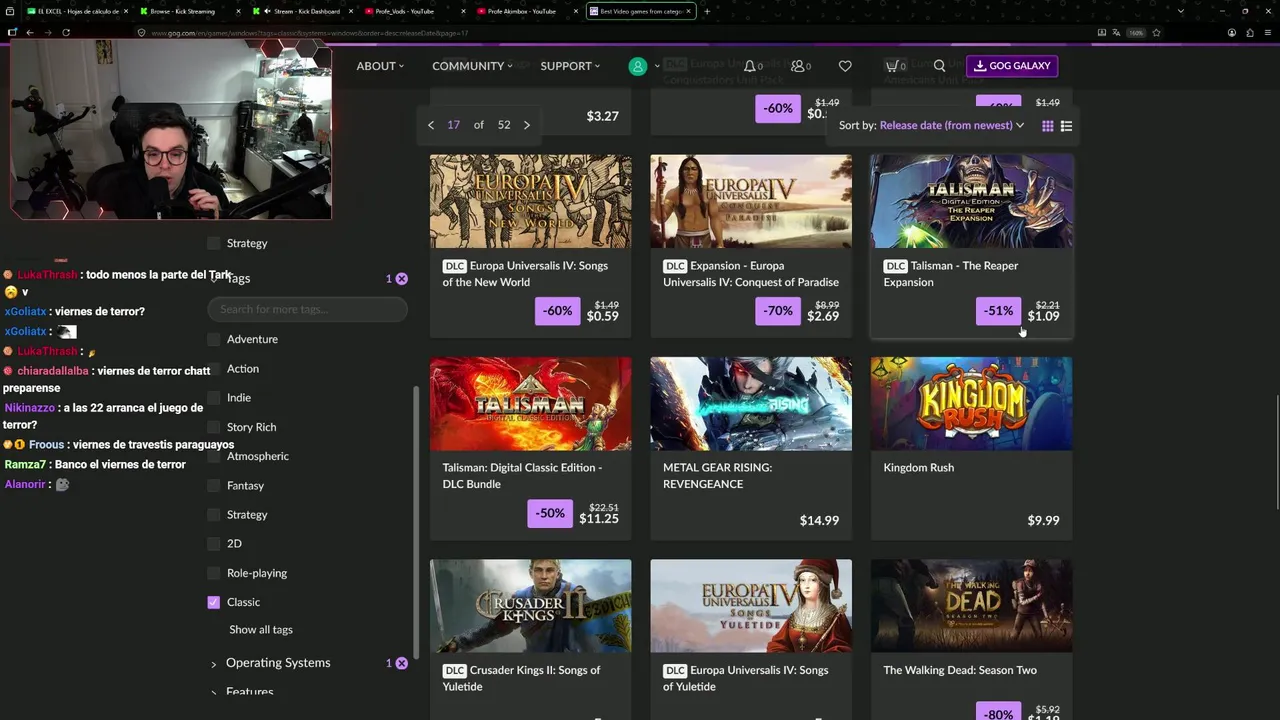Open the shopping cart icon

pyautogui.click(x=892, y=66)
